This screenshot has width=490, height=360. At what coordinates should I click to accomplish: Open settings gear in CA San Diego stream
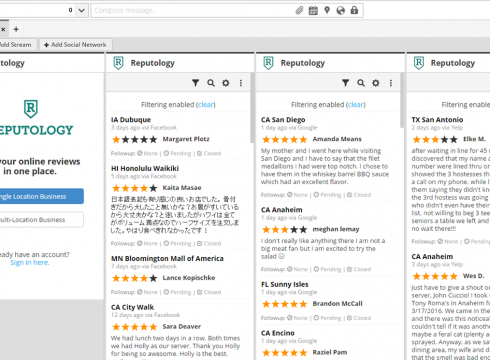376,83
